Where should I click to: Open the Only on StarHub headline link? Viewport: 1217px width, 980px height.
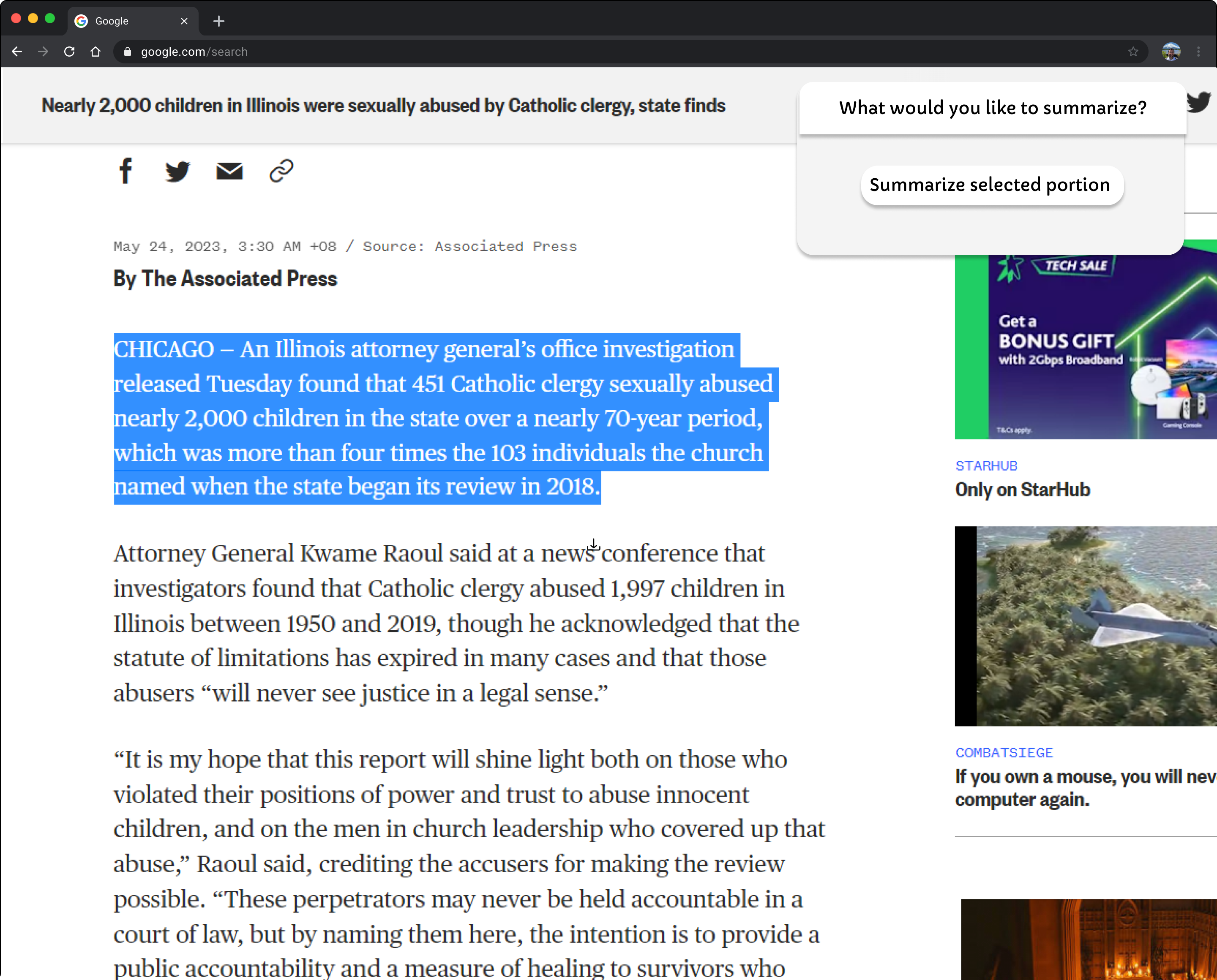1022,490
